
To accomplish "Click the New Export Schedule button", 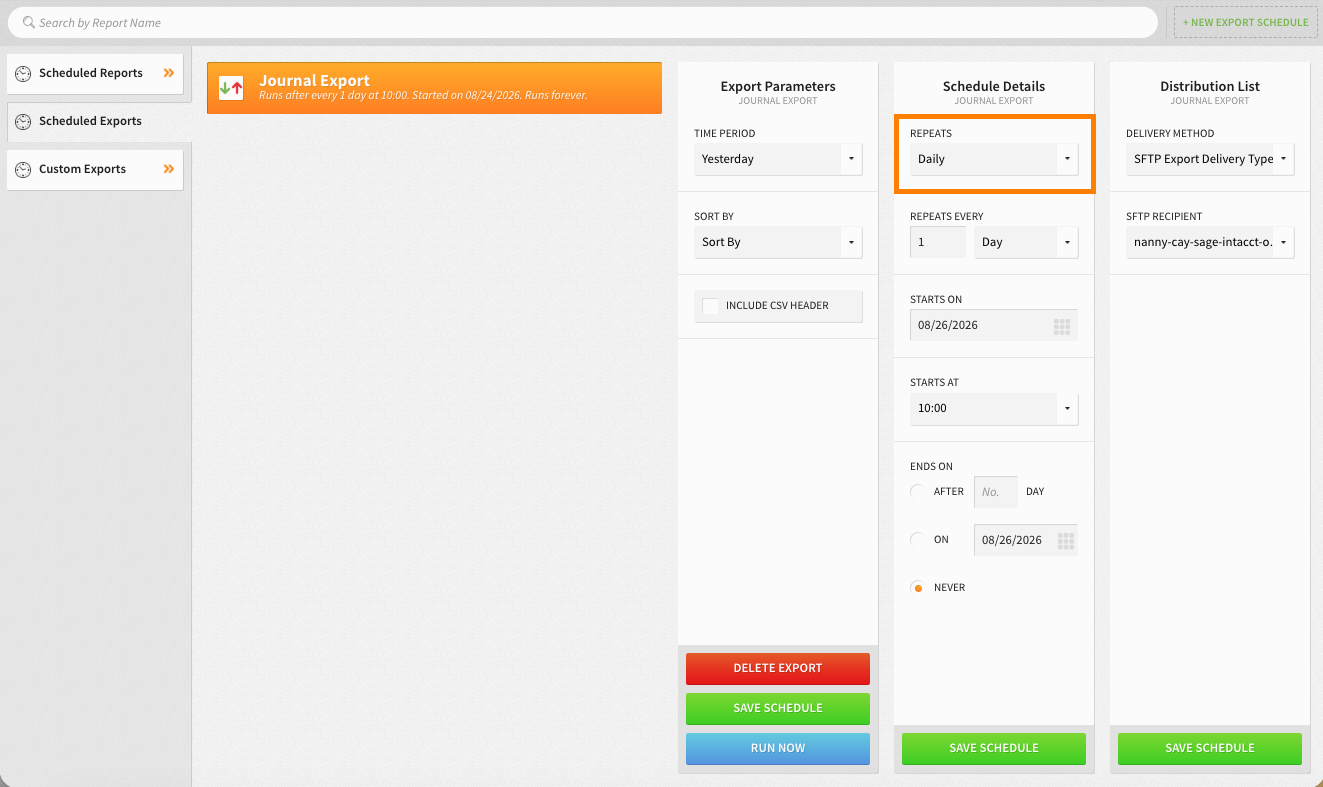I will (x=1245, y=22).
